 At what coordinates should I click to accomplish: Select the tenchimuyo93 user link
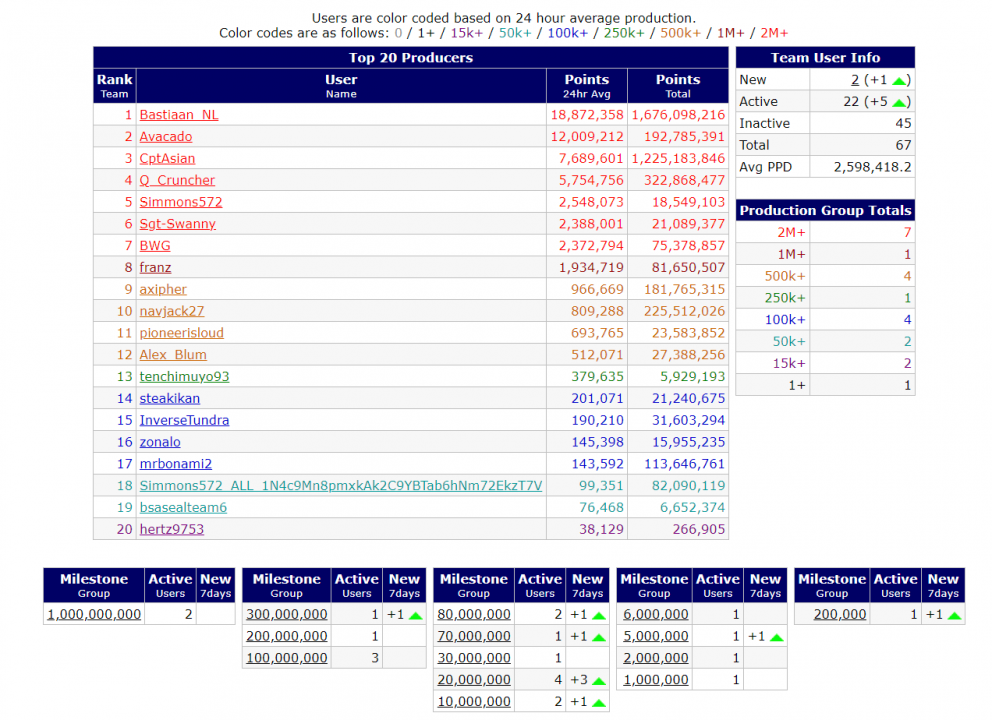point(184,377)
